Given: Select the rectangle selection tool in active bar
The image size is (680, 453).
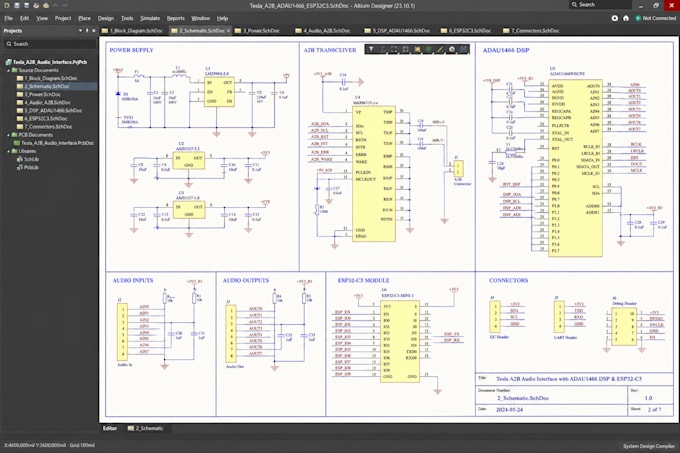Looking at the screenshot, I should click(x=394, y=49).
